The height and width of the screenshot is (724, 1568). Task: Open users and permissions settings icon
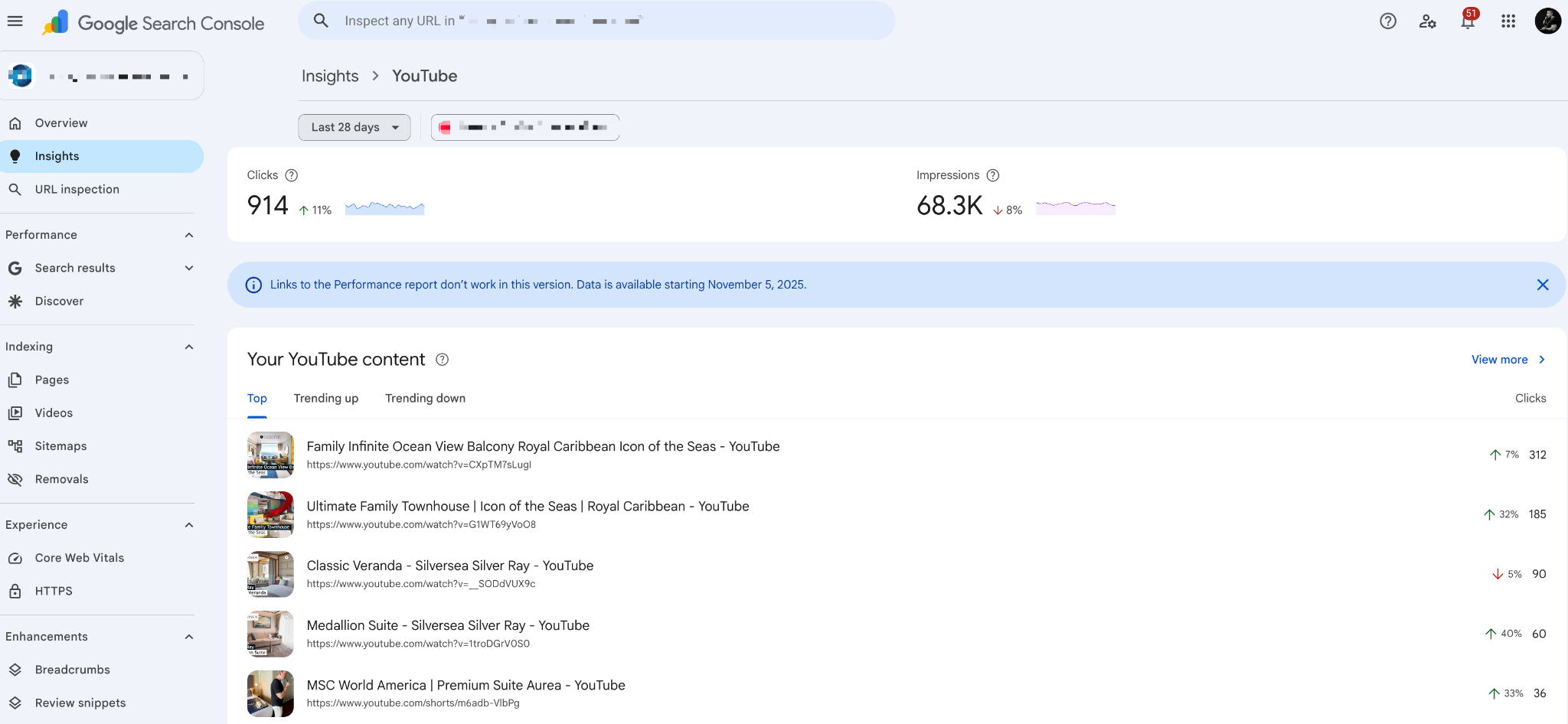[1428, 21]
